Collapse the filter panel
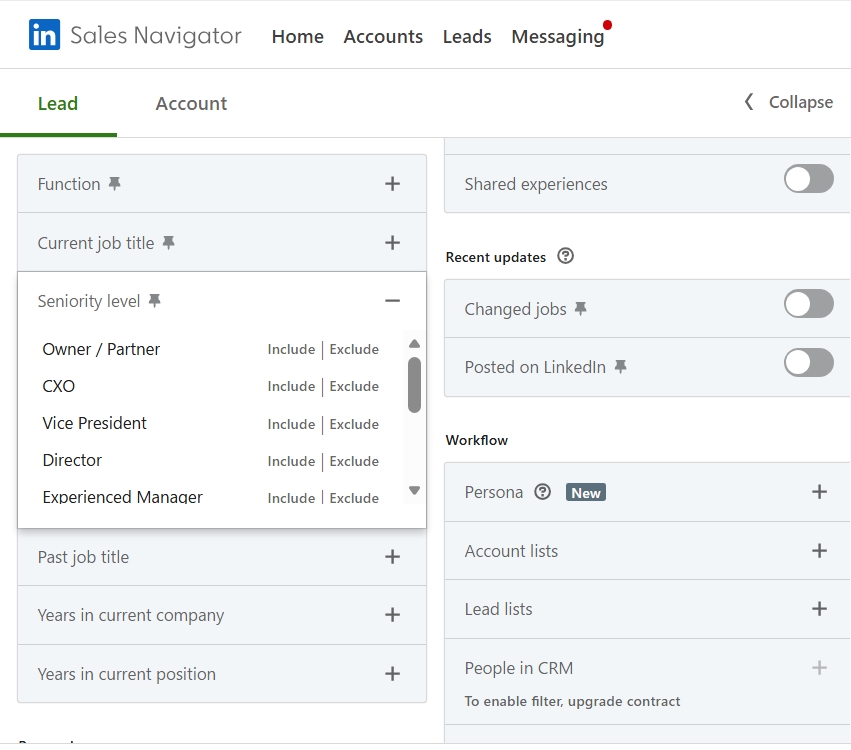Image resolution: width=851 pixels, height=750 pixels. point(789,102)
